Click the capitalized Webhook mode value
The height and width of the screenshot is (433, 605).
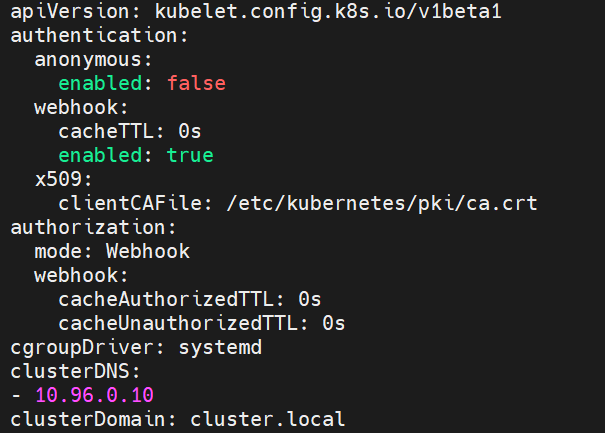point(148,251)
